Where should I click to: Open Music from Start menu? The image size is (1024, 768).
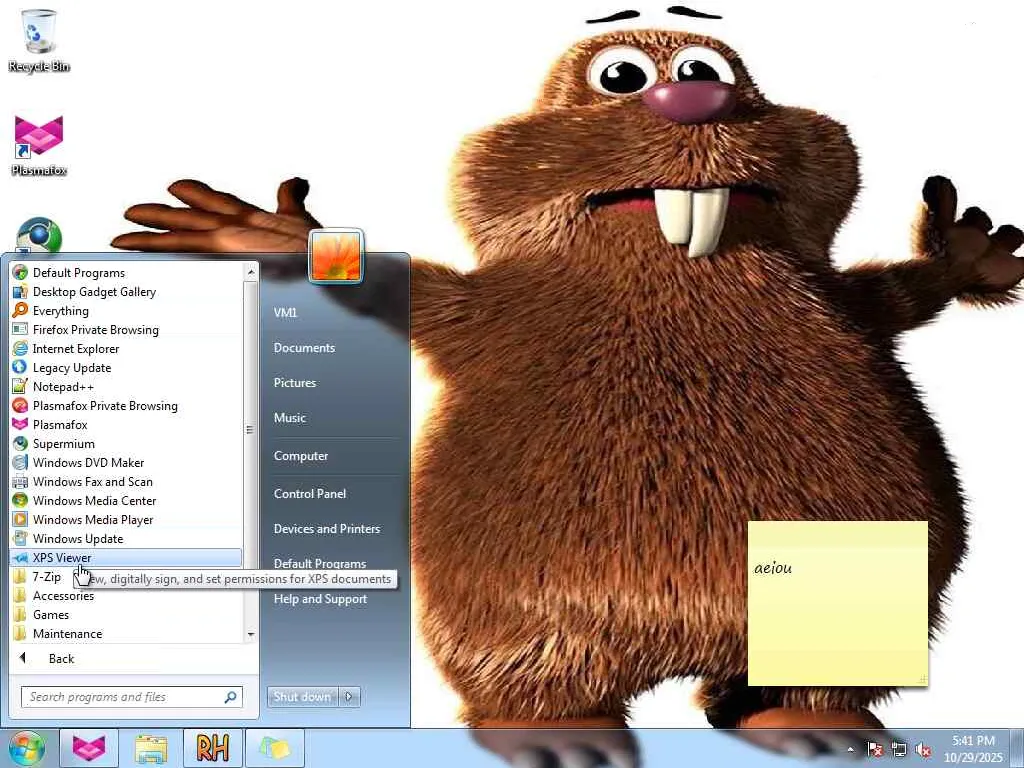point(289,417)
